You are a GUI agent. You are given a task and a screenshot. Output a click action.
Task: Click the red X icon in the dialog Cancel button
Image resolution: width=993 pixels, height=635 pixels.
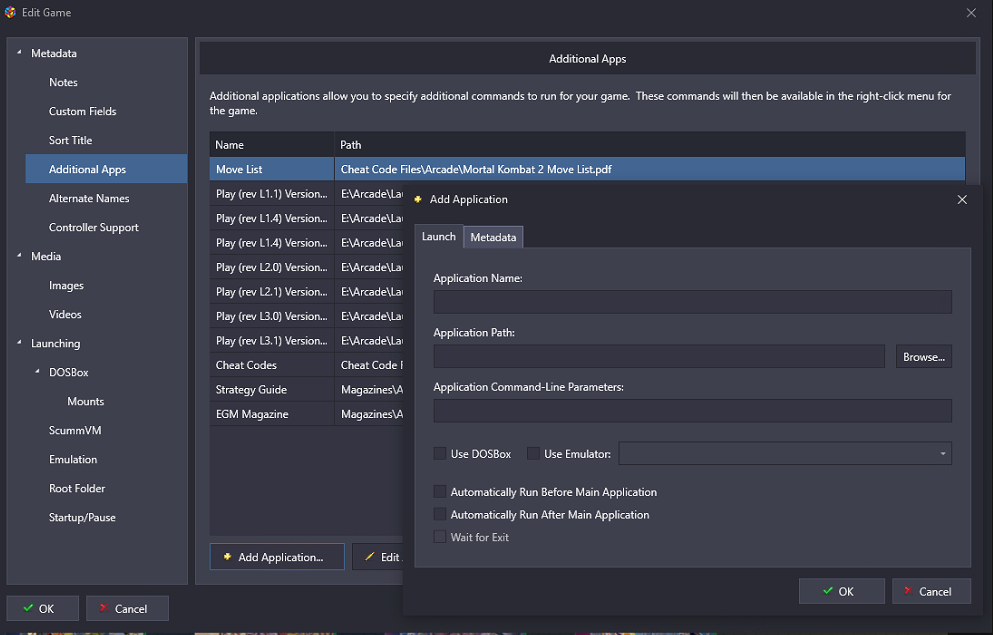click(x=908, y=591)
